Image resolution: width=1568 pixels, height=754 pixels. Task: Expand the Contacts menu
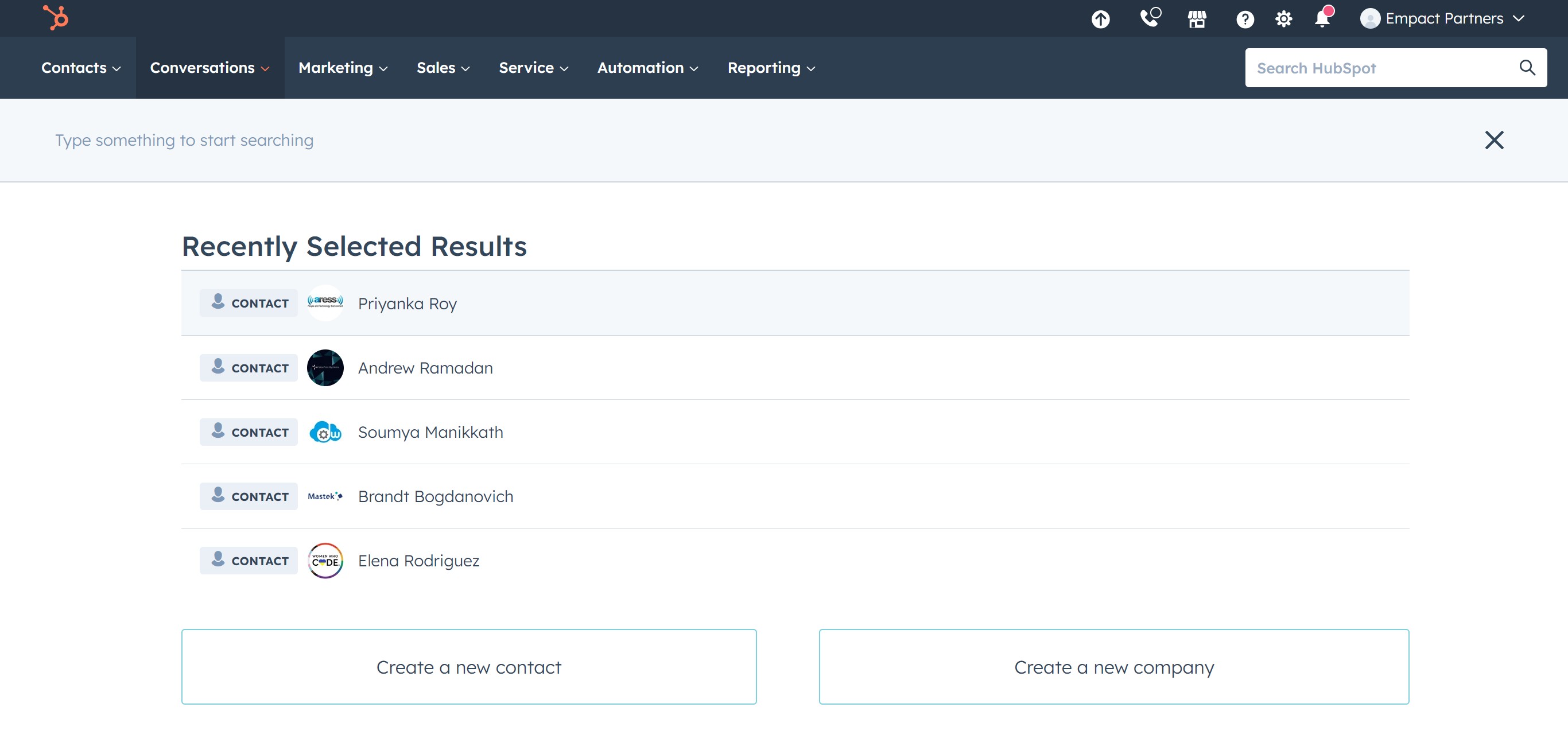pyautogui.click(x=80, y=68)
